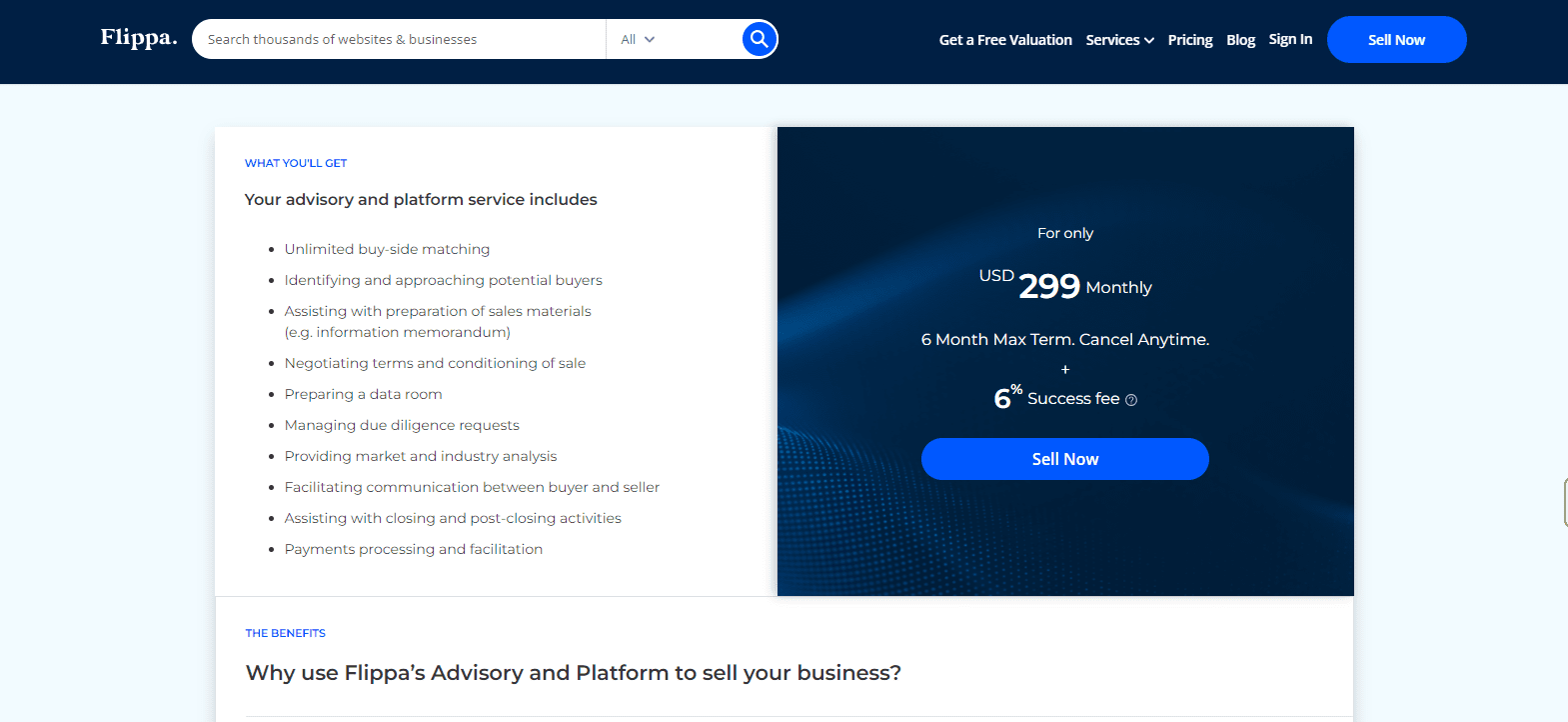This screenshot has height=722, width=1568.
Task: Click 'Assisting with preparation of sales materials'
Action: click(438, 311)
